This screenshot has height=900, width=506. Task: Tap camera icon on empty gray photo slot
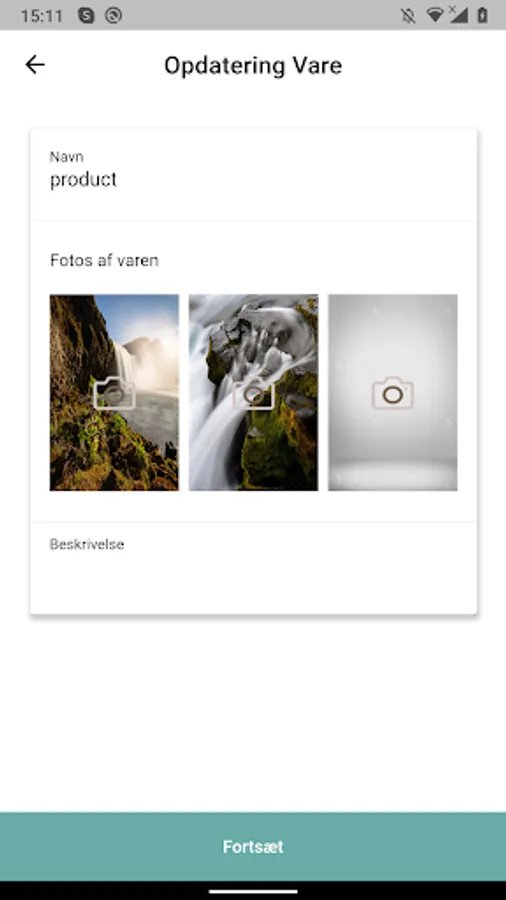pyautogui.click(x=393, y=393)
